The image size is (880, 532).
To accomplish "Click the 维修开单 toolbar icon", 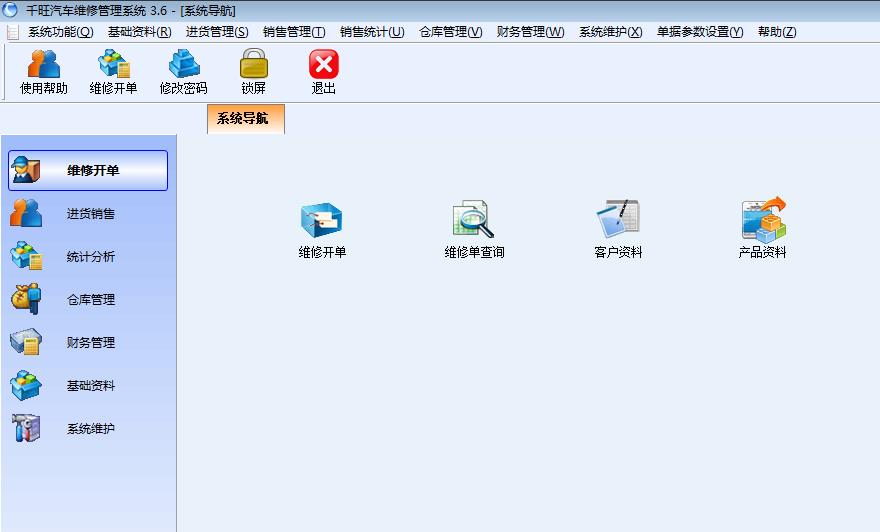I will 113,72.
